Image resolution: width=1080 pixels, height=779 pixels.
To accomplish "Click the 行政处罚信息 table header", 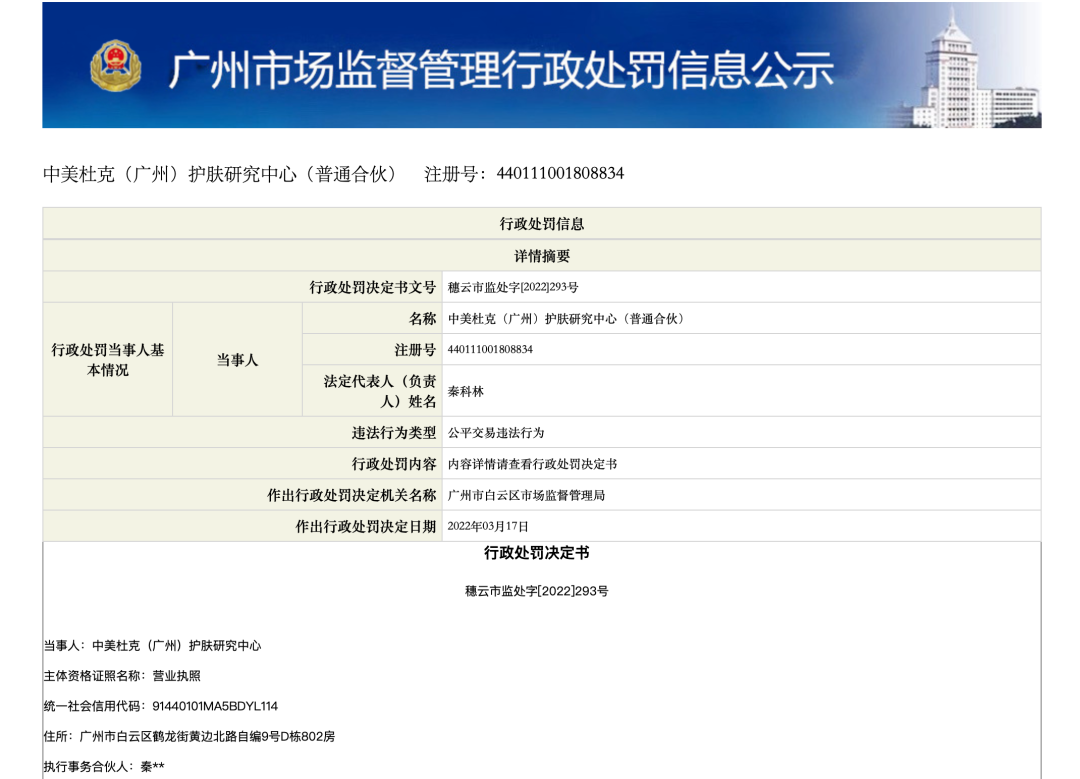I will pyautogui.click(x=541, y=224).
